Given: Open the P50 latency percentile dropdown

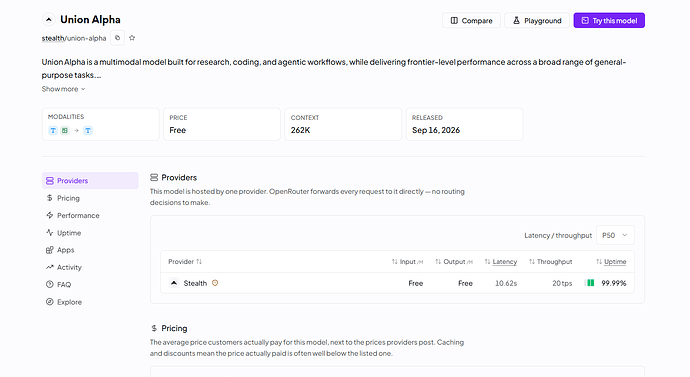Looking at the screenshot, I should (615, 235).
